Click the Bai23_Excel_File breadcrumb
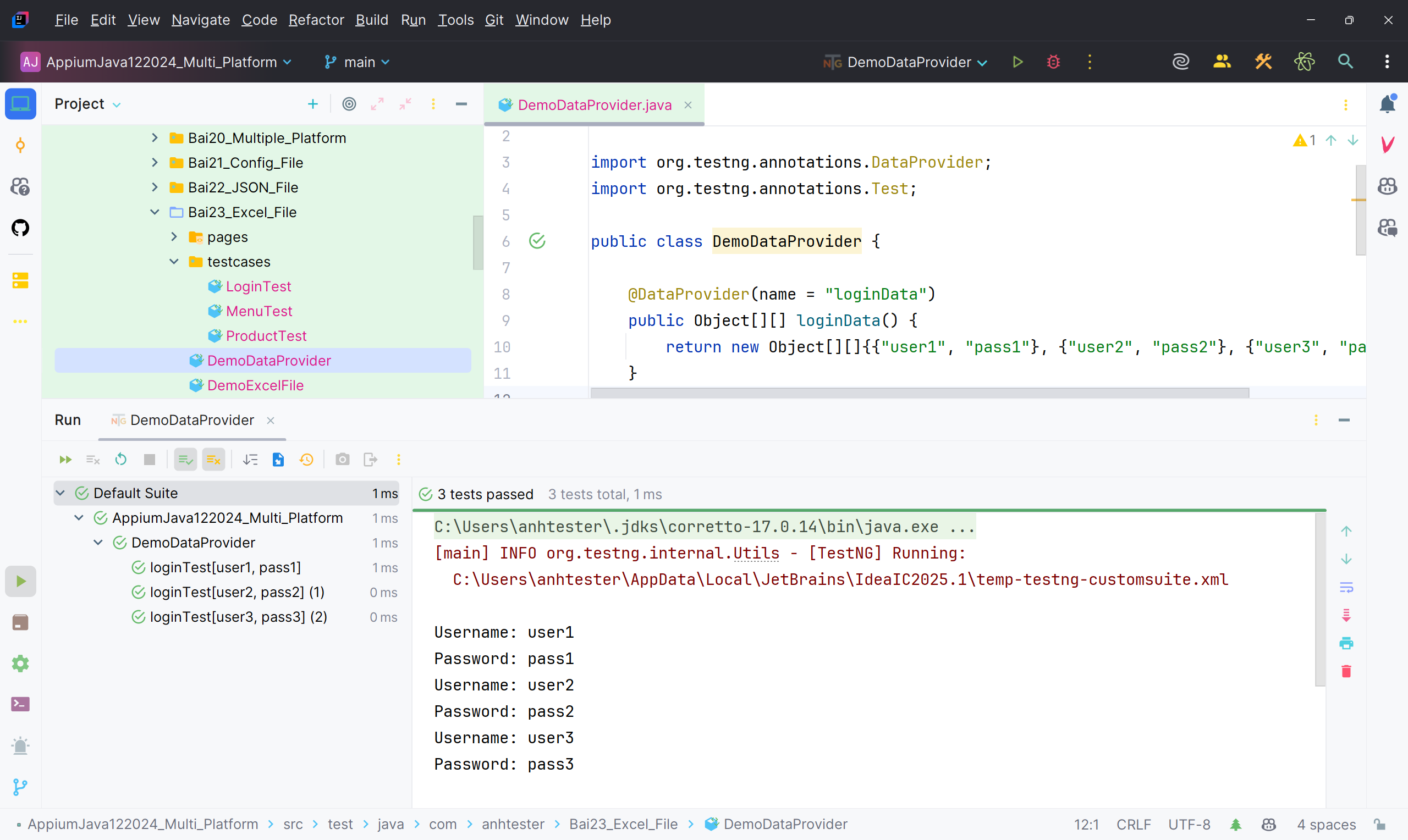Screen dimensions: 1408x840 tap(623, 824)
